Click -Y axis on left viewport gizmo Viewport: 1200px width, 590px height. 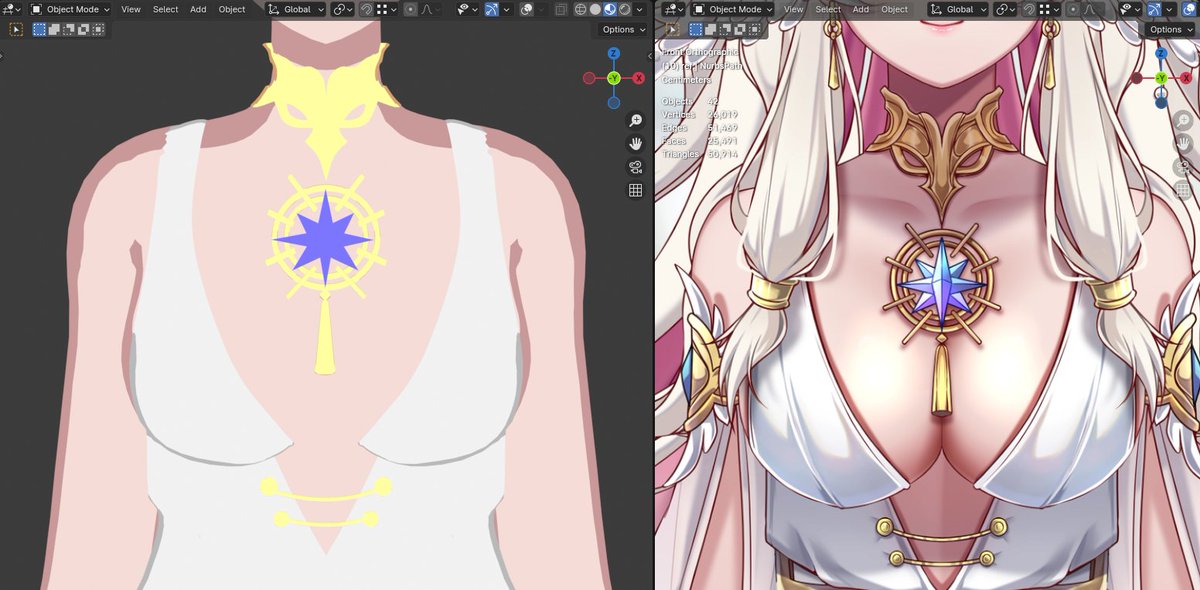click(613, 78)
